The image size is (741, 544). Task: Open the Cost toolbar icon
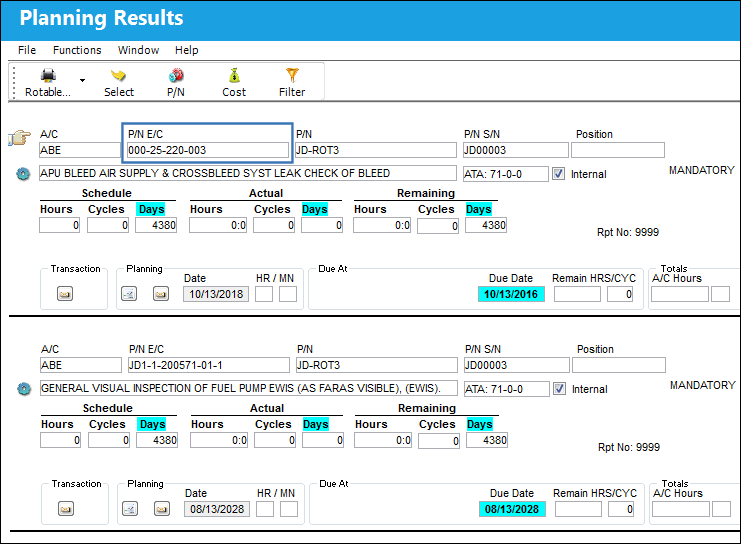[234, 76]
